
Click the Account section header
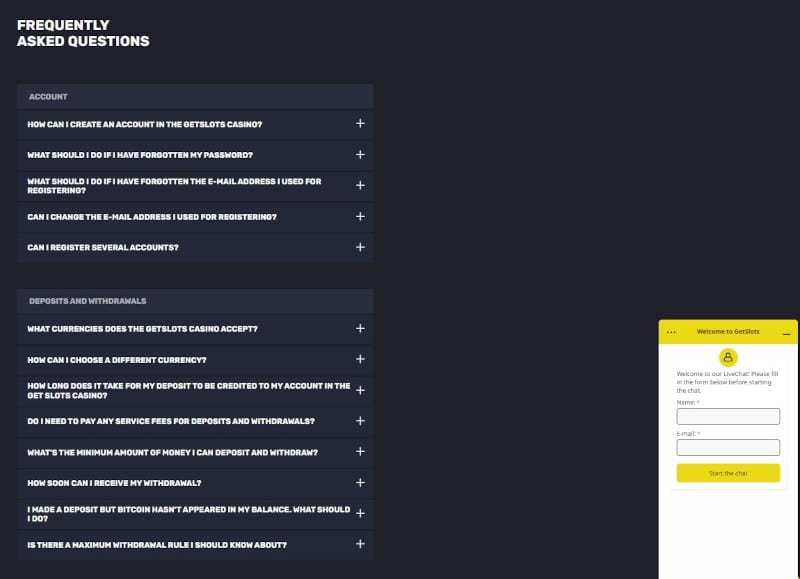tap(195, 96)
